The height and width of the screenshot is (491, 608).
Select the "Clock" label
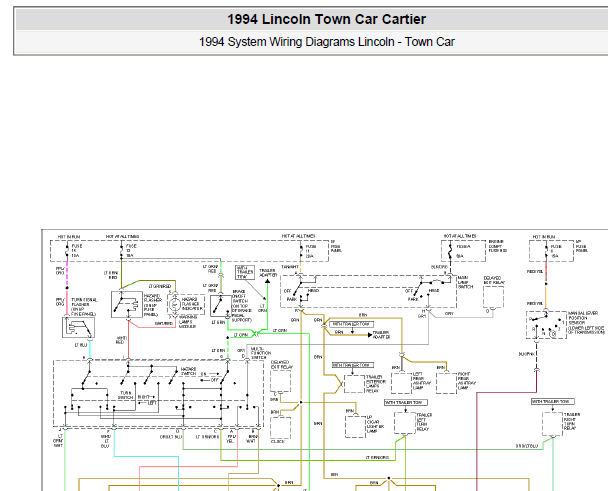pyautogui.click(x=278, y=441)
